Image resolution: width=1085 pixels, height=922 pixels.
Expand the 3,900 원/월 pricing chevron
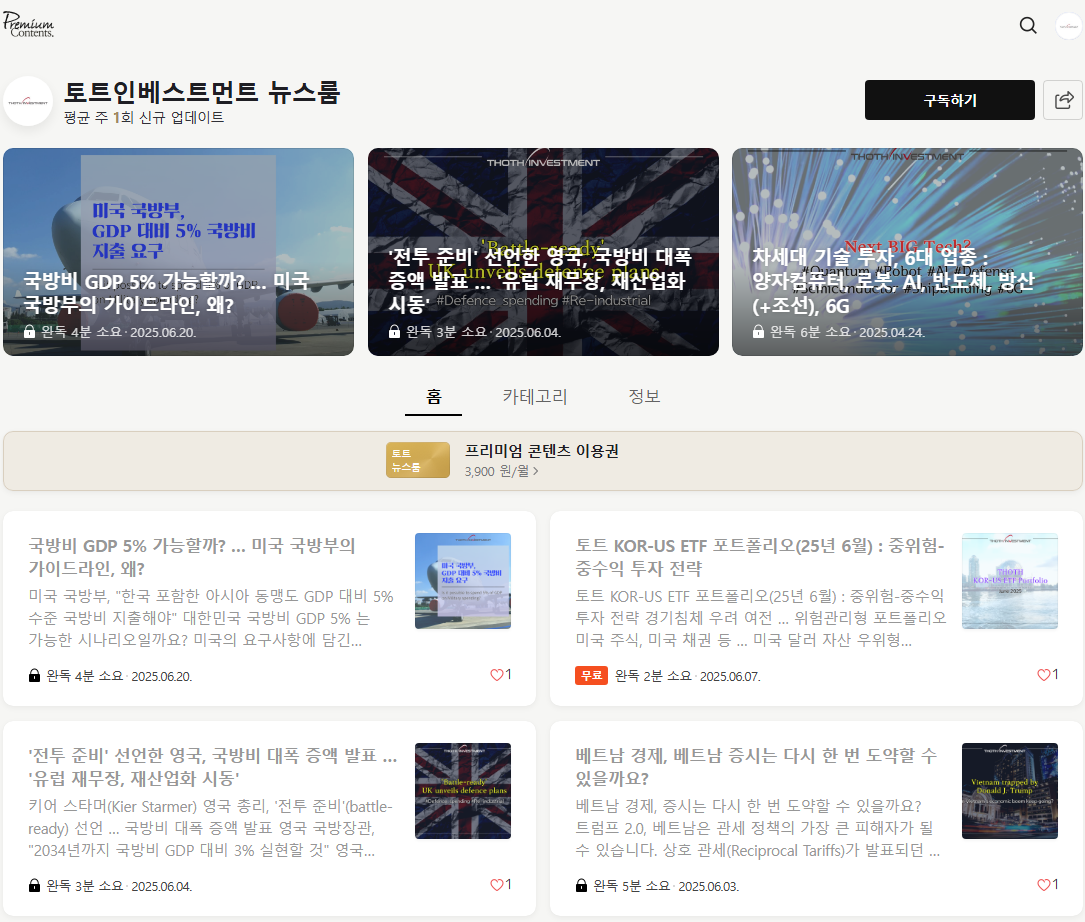pos(536,471)
